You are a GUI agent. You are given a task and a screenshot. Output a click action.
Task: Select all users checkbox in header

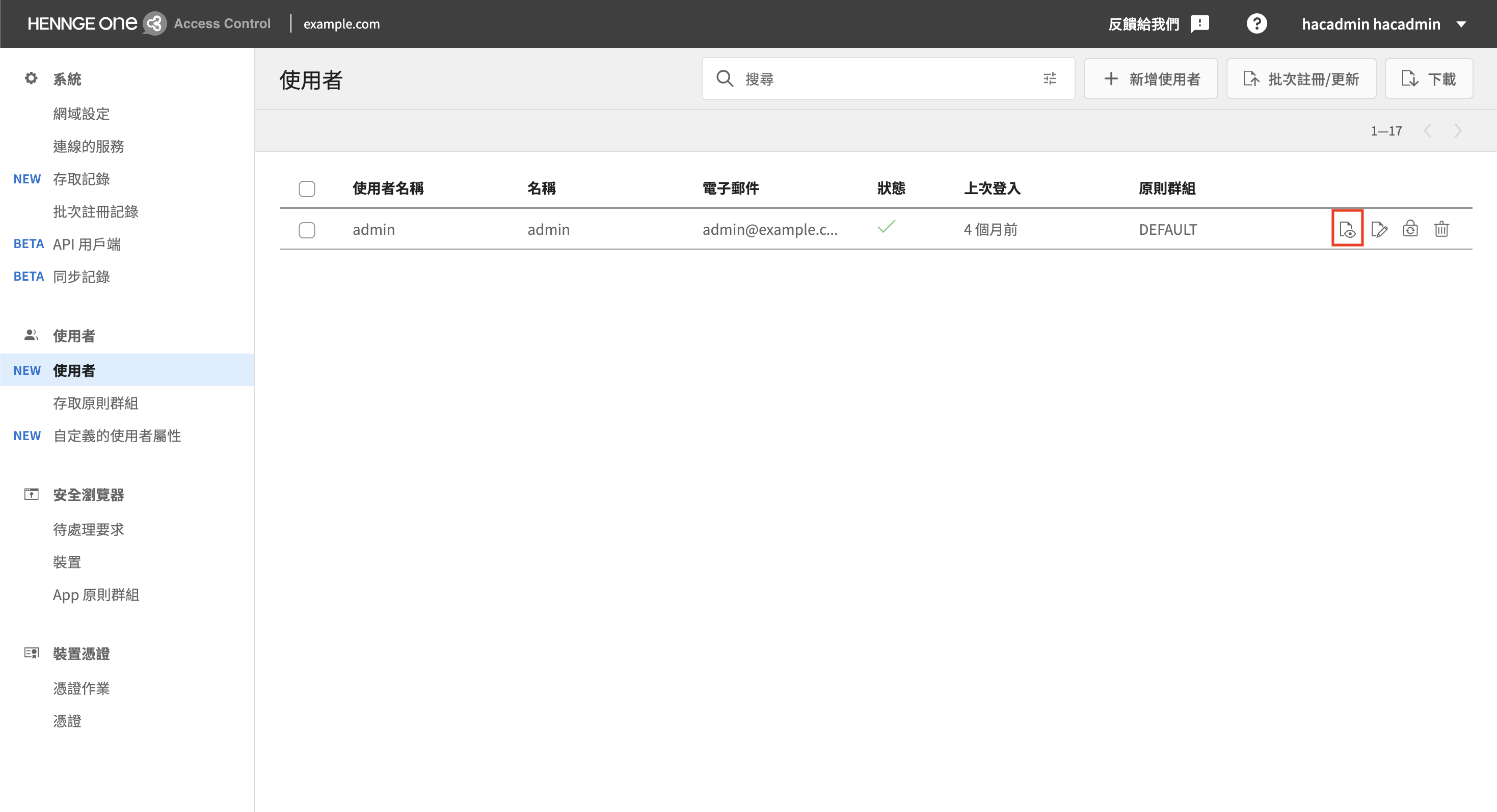tap(307, 189)
